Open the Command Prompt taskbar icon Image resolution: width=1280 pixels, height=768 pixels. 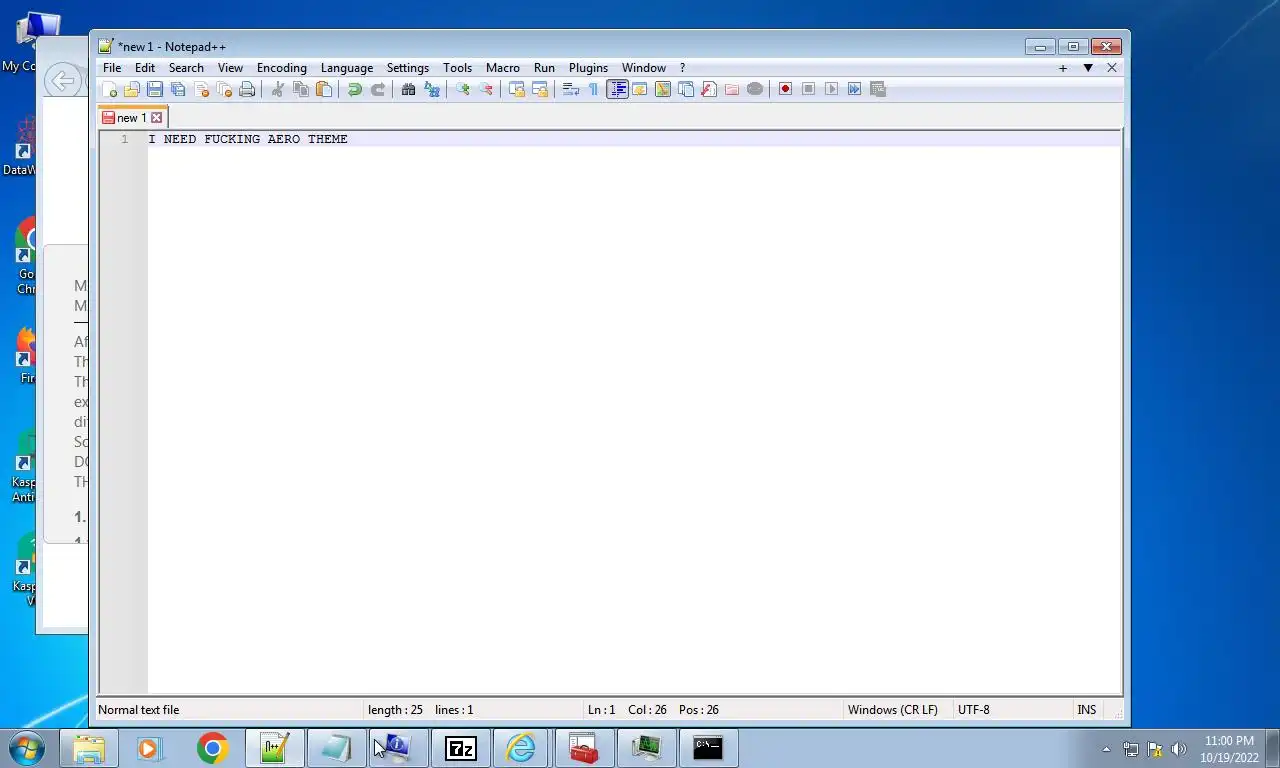click(x=708, y=748)
